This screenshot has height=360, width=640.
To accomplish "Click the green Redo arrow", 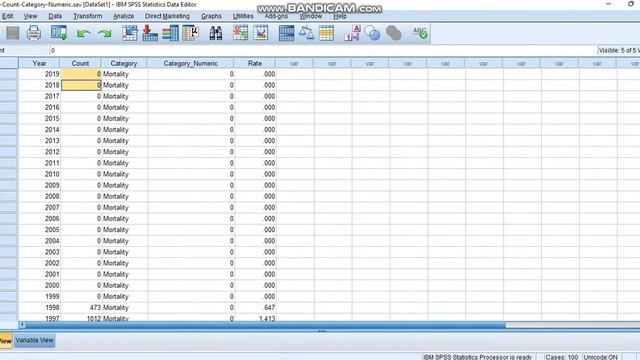I will tap(105, 33).
